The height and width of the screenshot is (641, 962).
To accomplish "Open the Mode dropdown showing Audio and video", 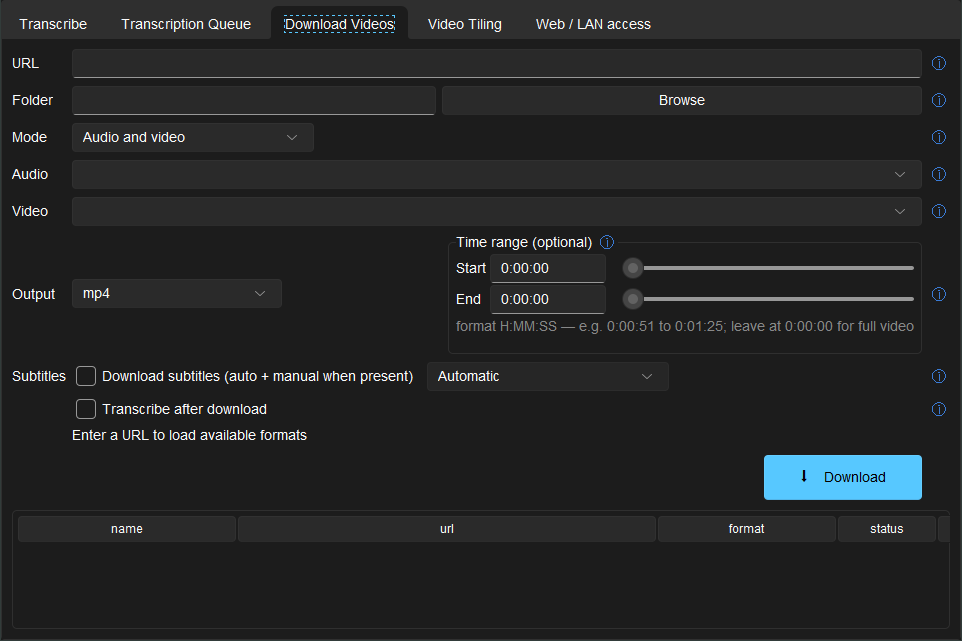I will [x=193, y=137].
